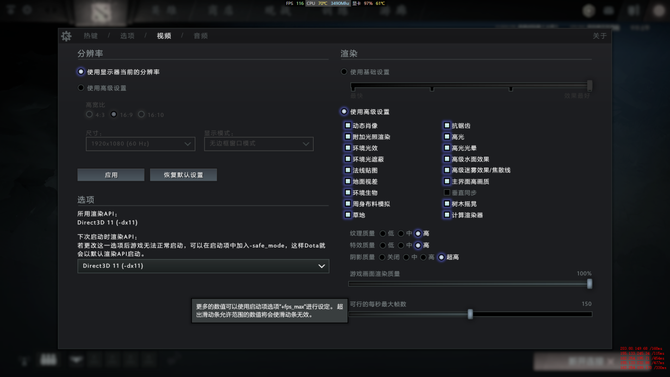
Task: Toggle the 地面视差 checkbox
Action: 347,181
